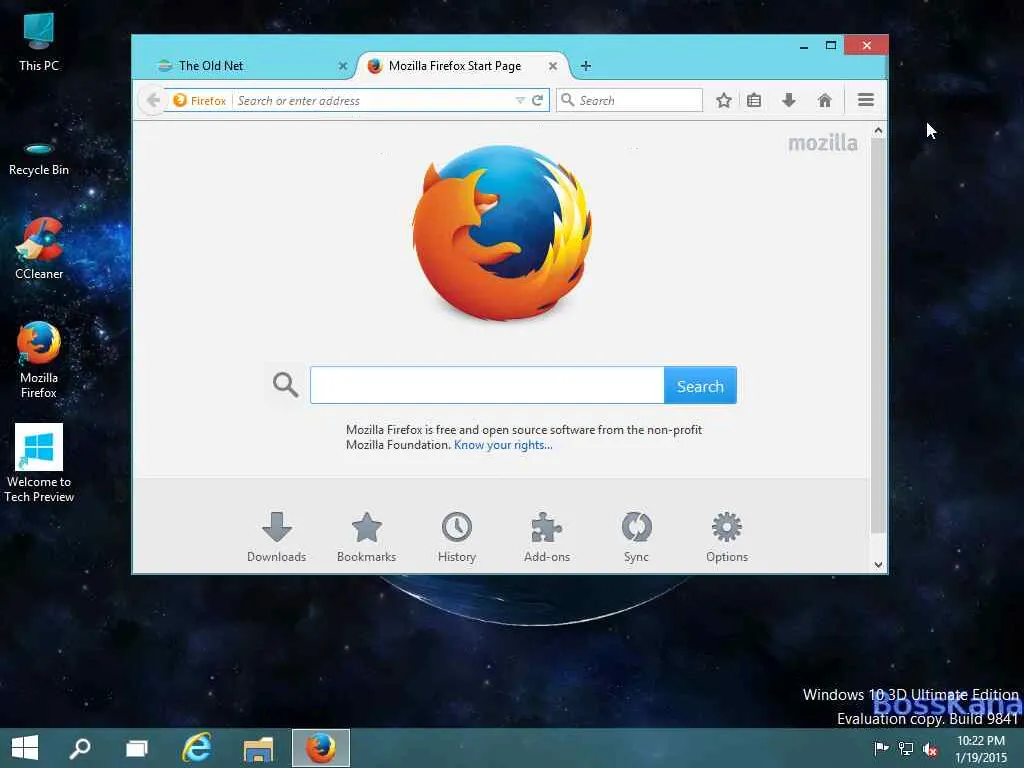Click the Firefox identity icon in address bar
Image resolution: width=1024 pixels, height=768 pixels.
point(180,100)
